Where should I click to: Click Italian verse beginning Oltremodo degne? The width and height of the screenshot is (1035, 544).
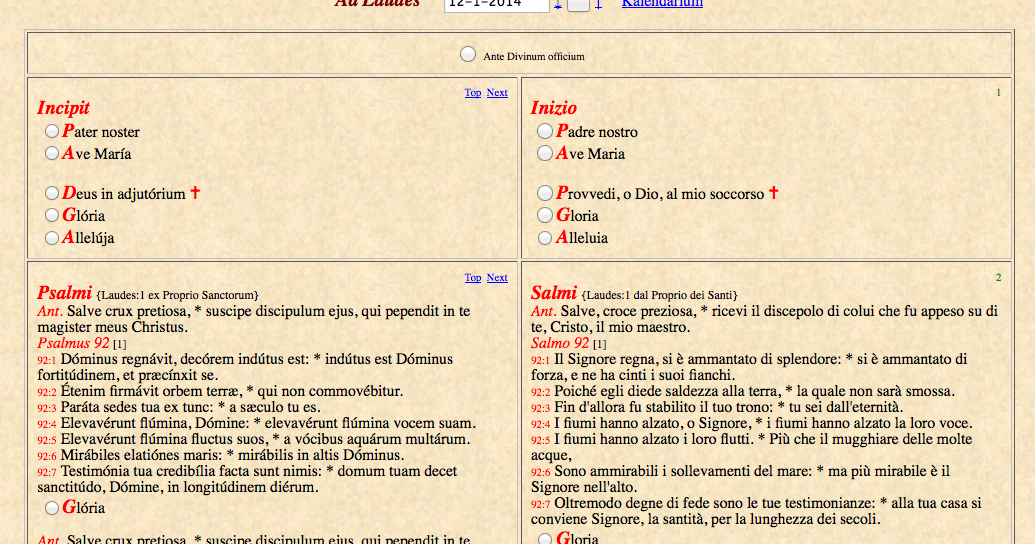[x=756, y=511]
